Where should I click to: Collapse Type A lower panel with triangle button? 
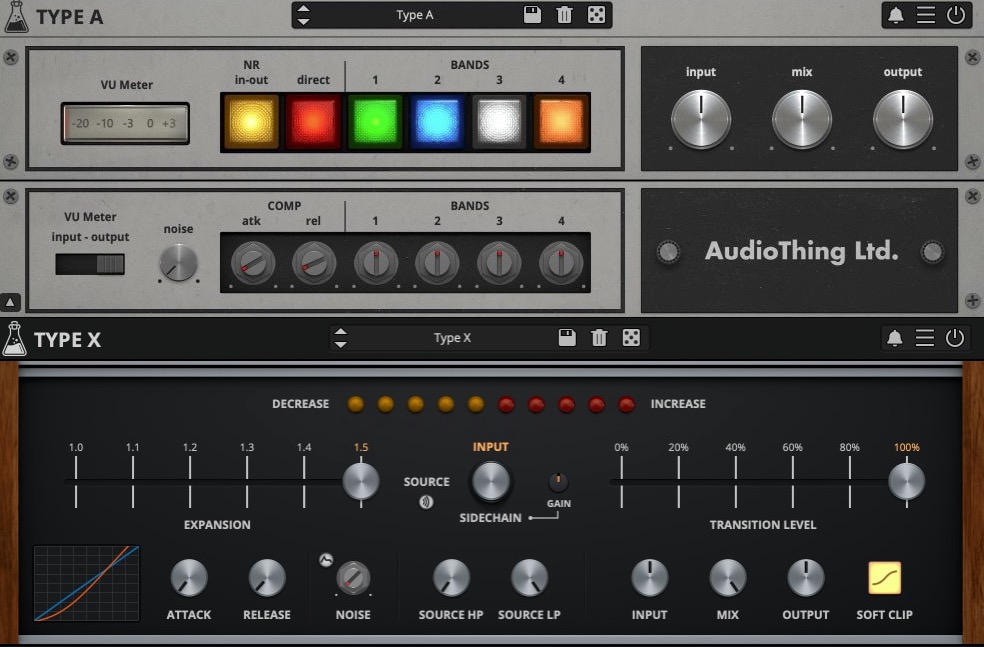click(11, 302)
